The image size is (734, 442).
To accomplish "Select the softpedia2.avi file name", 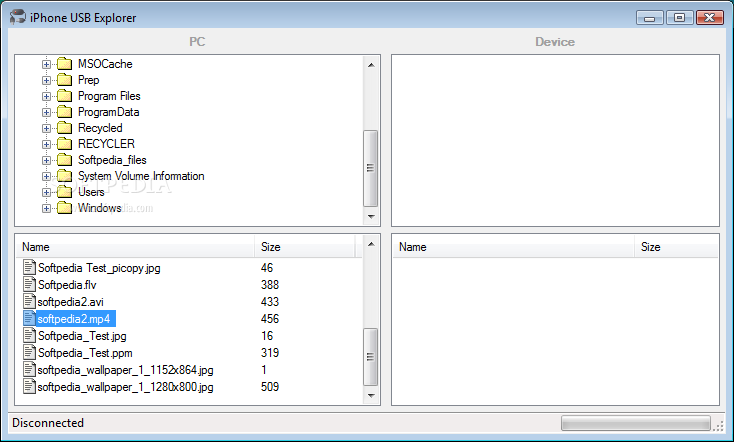I will pyautogui.click(x=71, y=302).
